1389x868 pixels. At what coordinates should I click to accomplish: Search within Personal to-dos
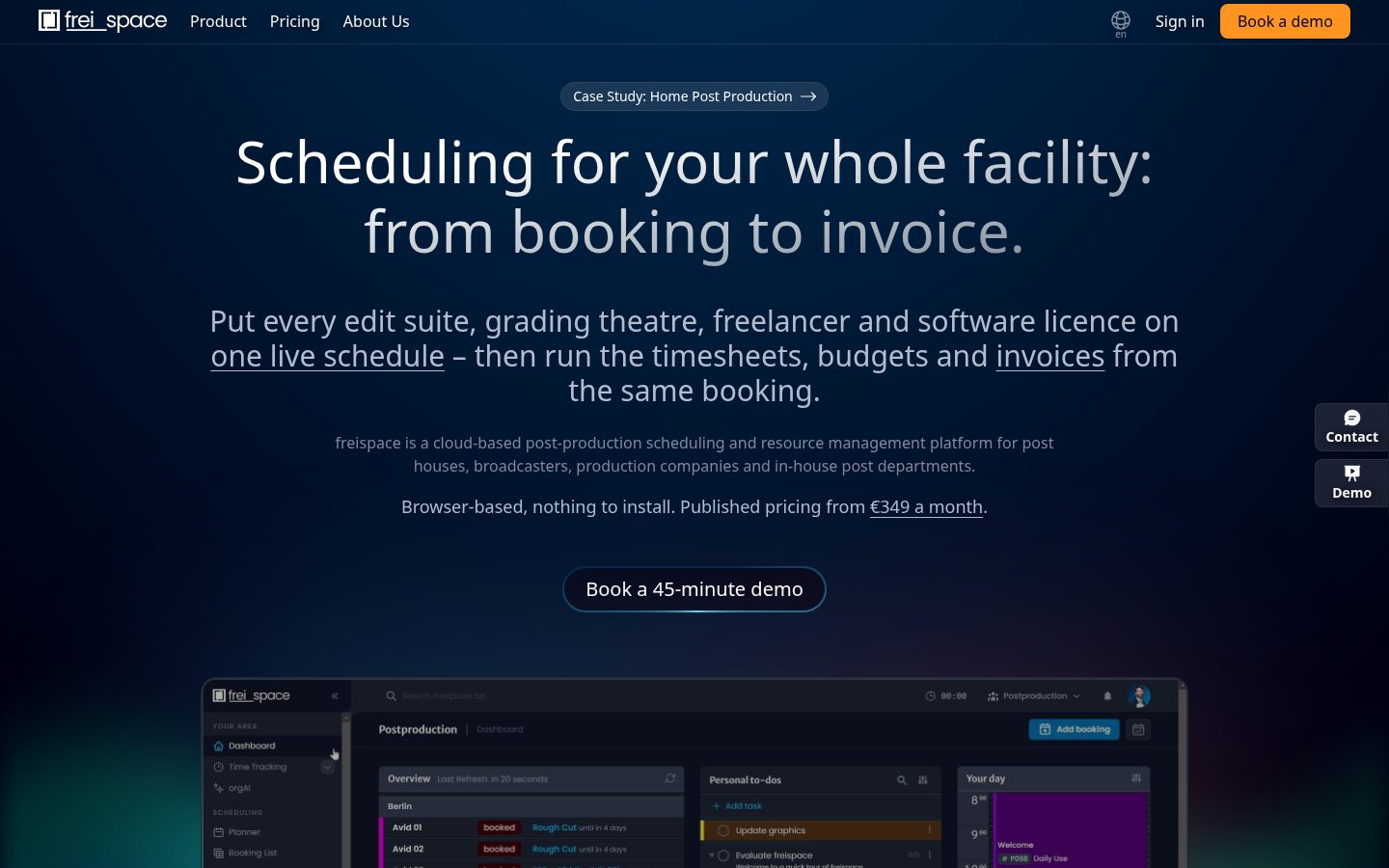902,779
